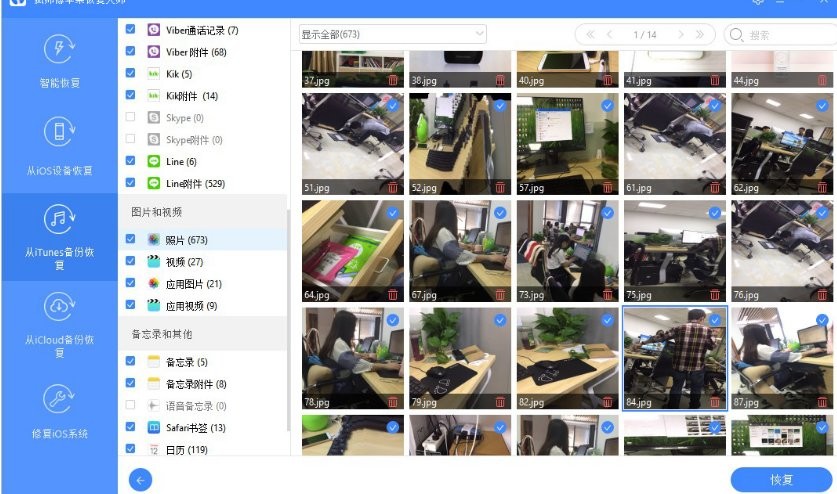Go to next photo page
The image size is (837, 494).
[681, 35]
